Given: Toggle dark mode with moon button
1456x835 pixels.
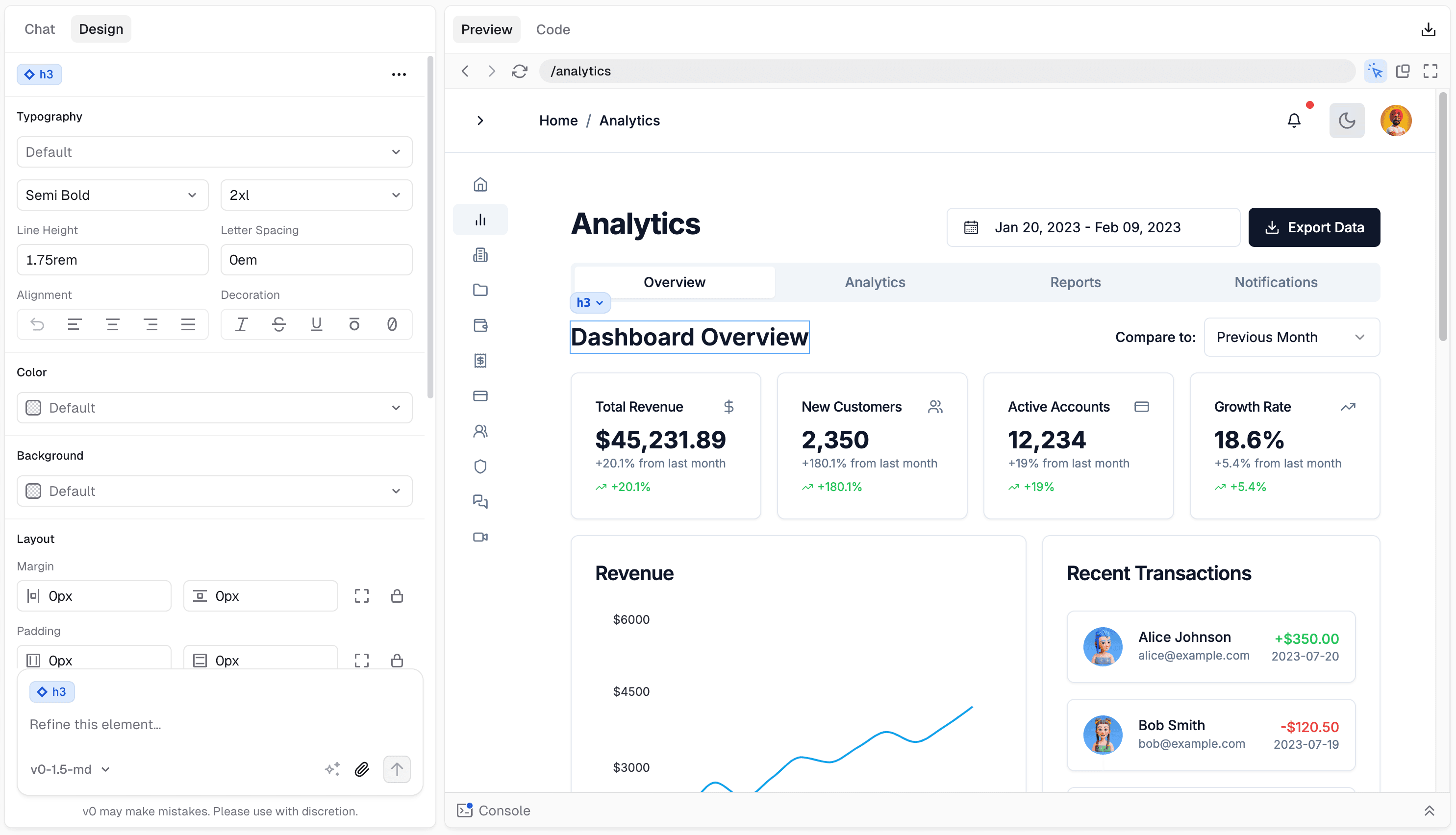Looking at the screenshot, I should click(1346, 121).
